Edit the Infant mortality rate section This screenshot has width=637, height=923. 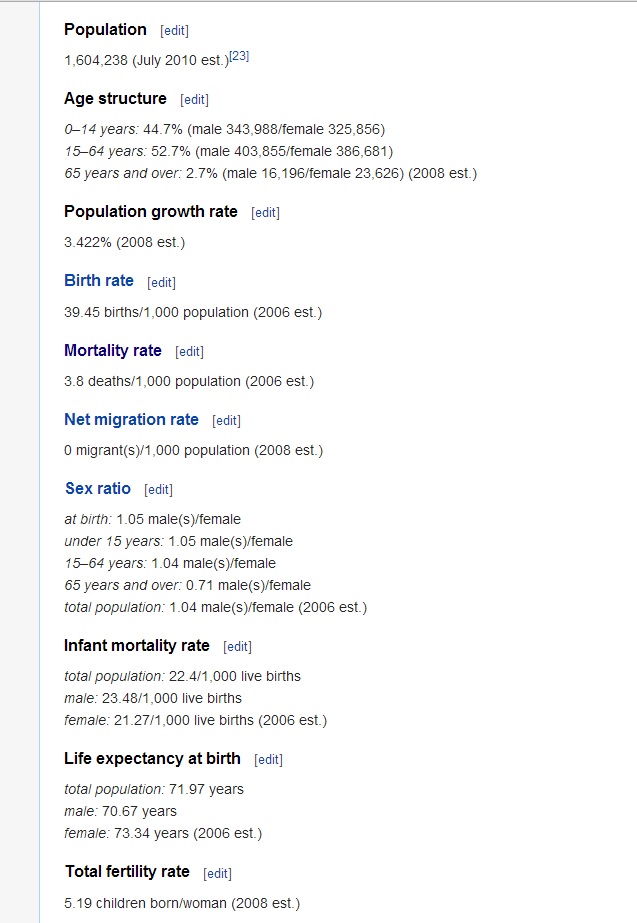[237, 647]
